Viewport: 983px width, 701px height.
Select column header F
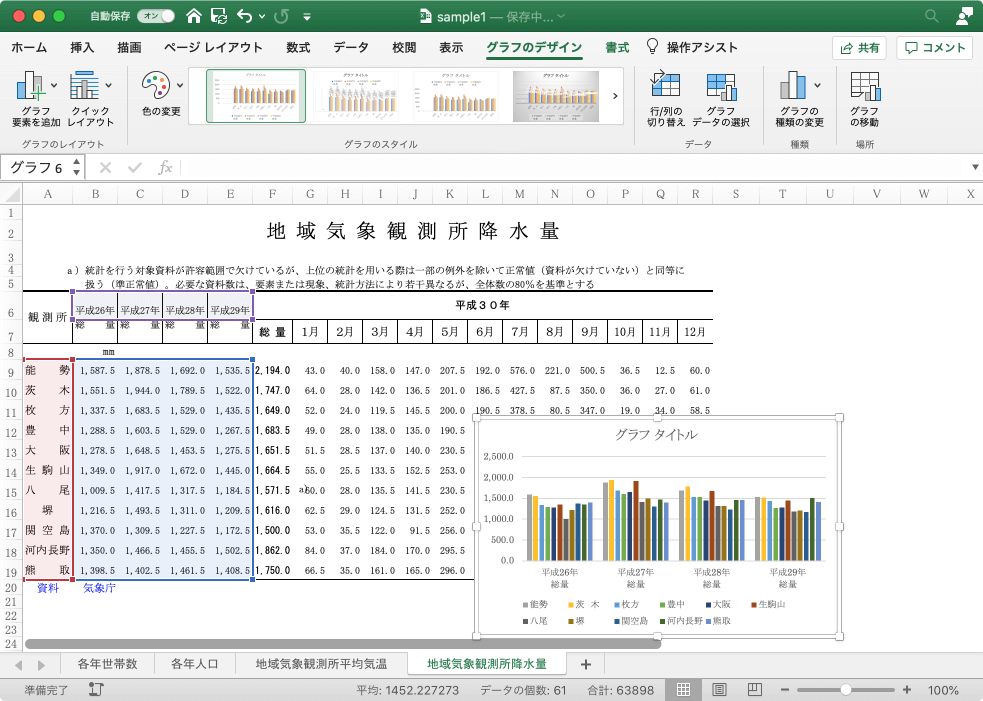[x=272, y=194]
